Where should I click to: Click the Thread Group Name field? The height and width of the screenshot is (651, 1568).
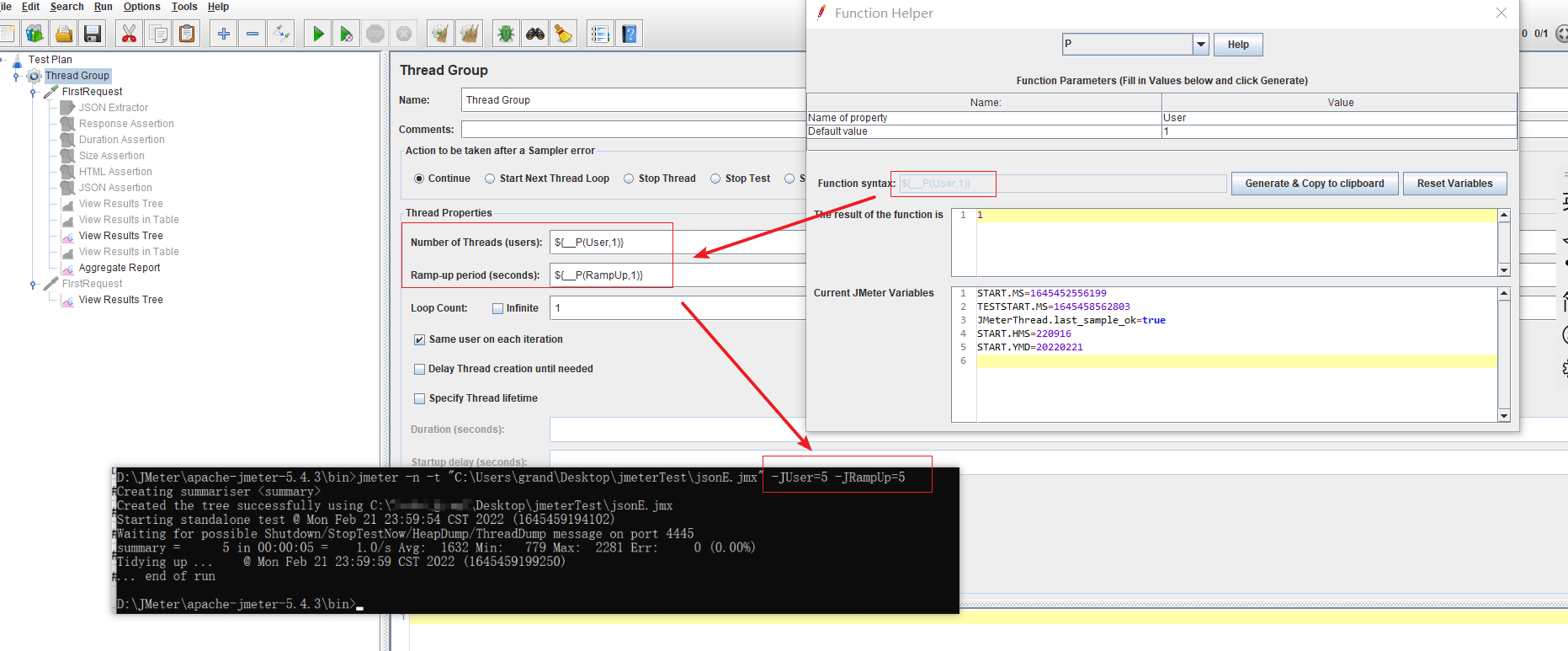tap(634, 100)
